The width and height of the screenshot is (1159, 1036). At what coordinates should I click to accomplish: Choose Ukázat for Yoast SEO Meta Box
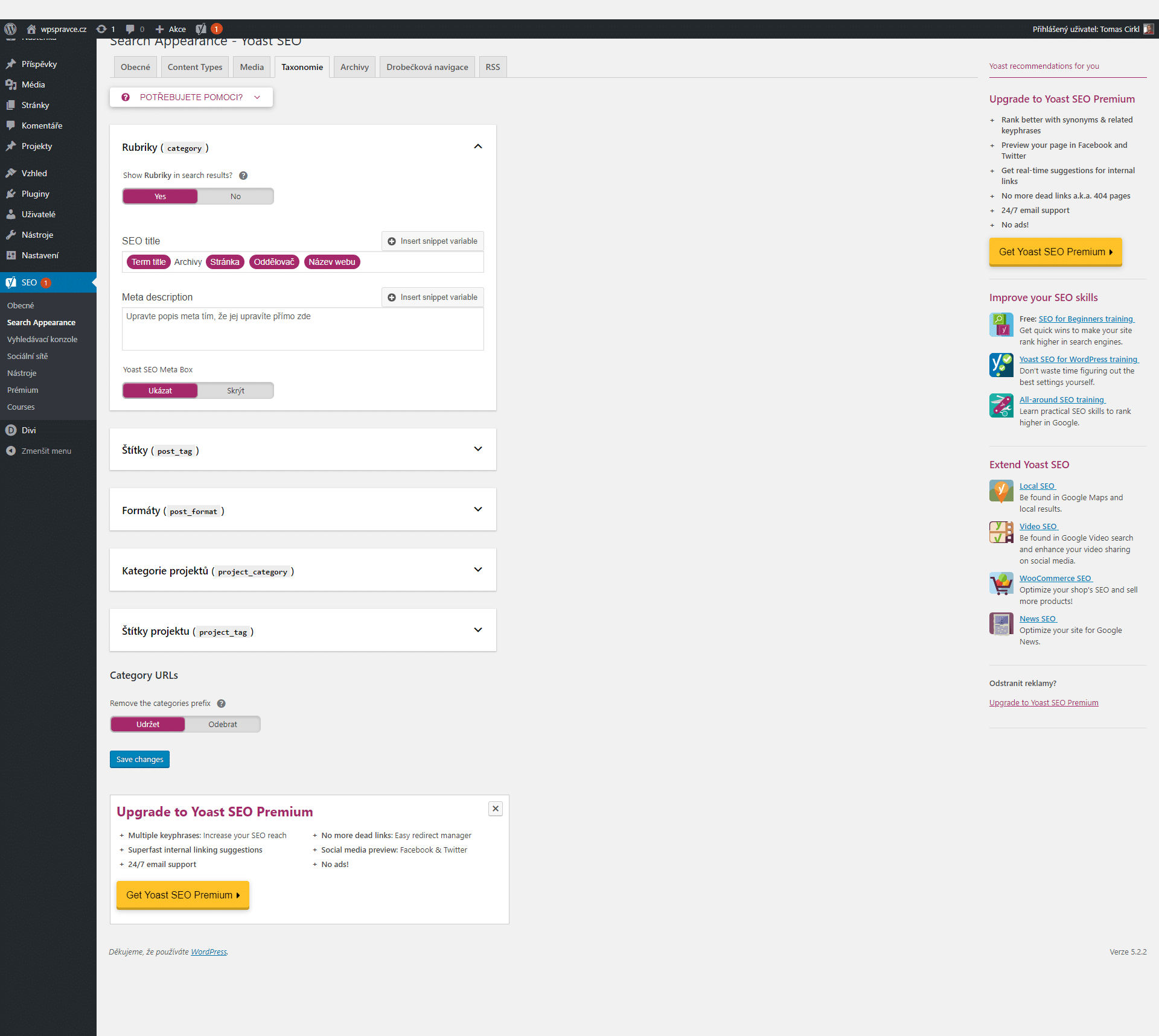[x=160, y=391]
